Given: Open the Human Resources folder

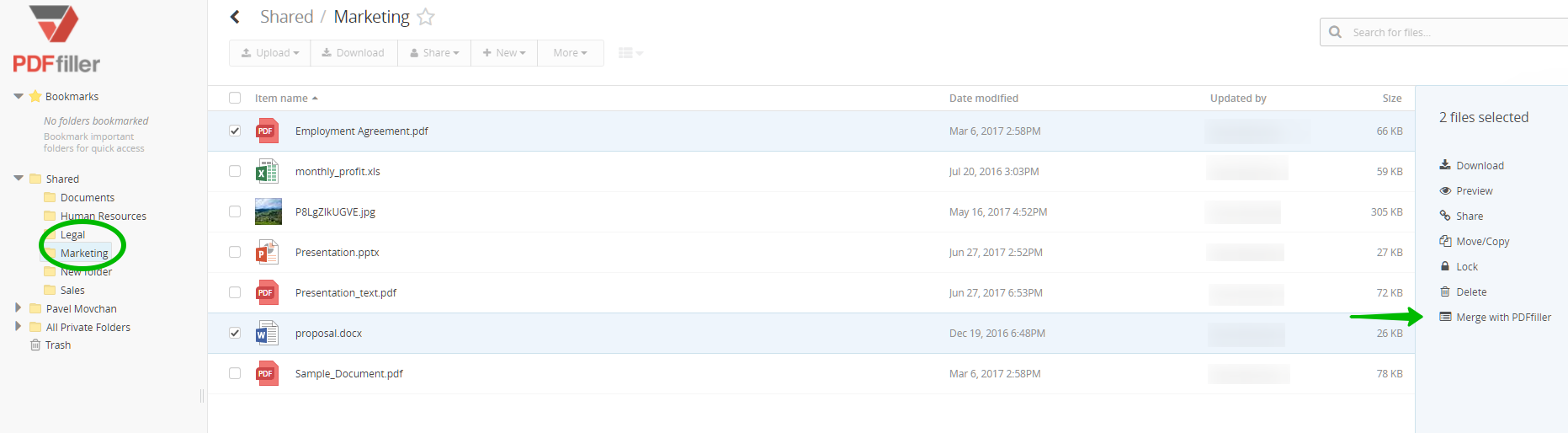Looking at the screenshot, I should click(x=104, y=216).
